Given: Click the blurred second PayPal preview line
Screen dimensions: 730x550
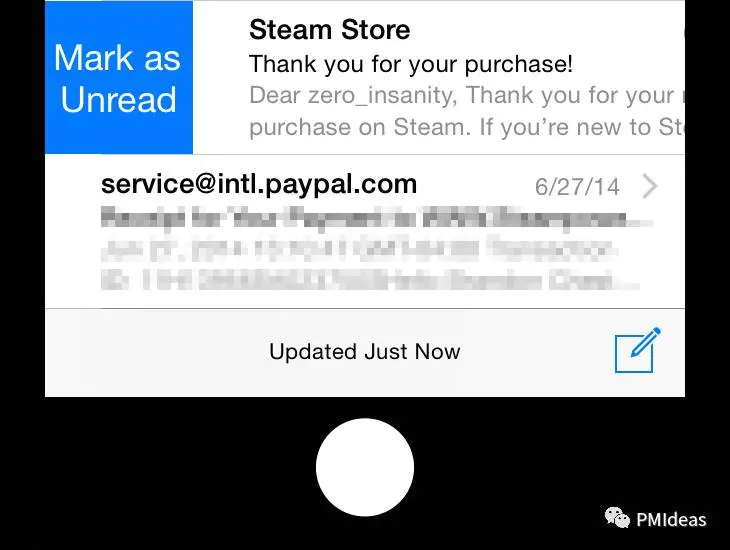Looking at the screenshot, I should click(x=358, y=249).
